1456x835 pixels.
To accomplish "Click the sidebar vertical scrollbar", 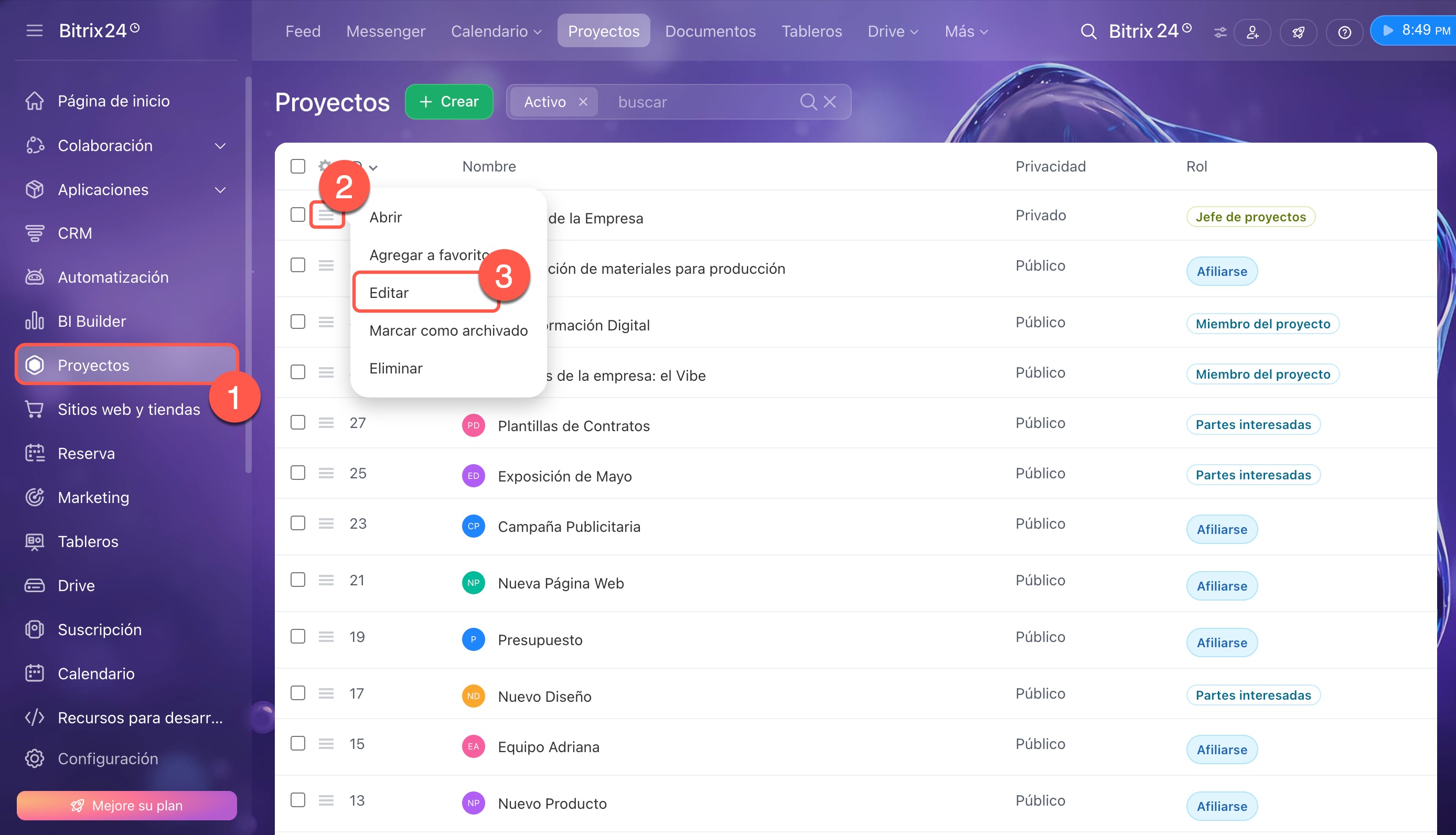I will pyautogui.click(x=248, y=275).
